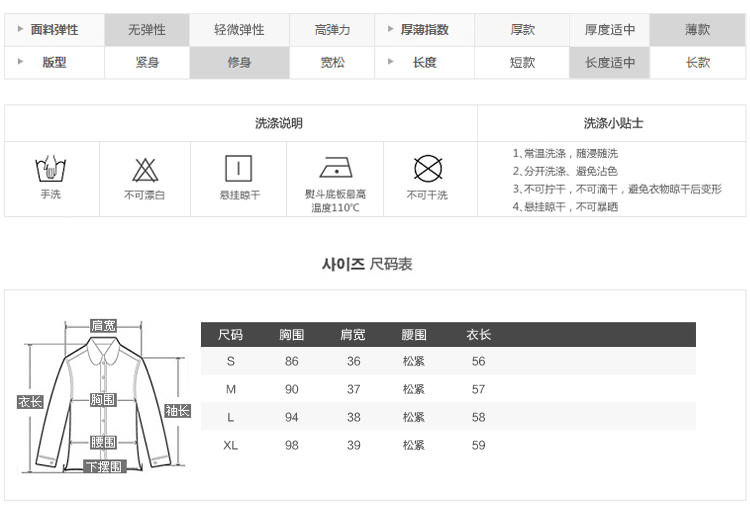Click the hand wash (手洗) icon
This screenshot has width=750, height=506.
50,168
